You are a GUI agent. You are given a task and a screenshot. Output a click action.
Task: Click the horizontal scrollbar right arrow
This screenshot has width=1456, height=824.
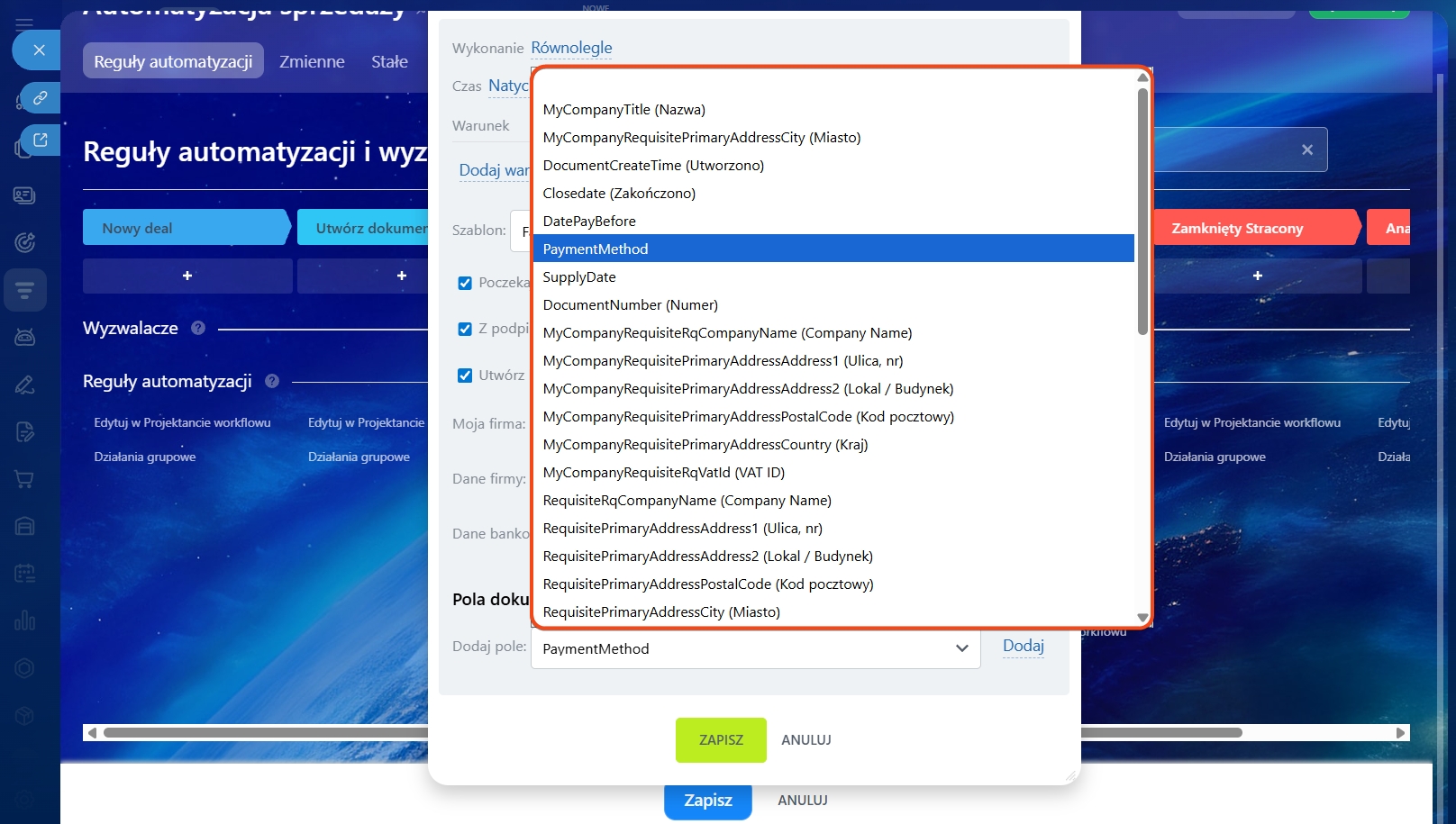coord(1401,733)
